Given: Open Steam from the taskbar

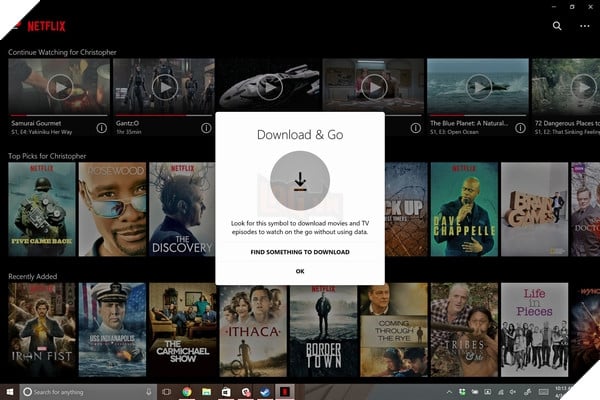Looking at the screenshot, I should point(265,392).
